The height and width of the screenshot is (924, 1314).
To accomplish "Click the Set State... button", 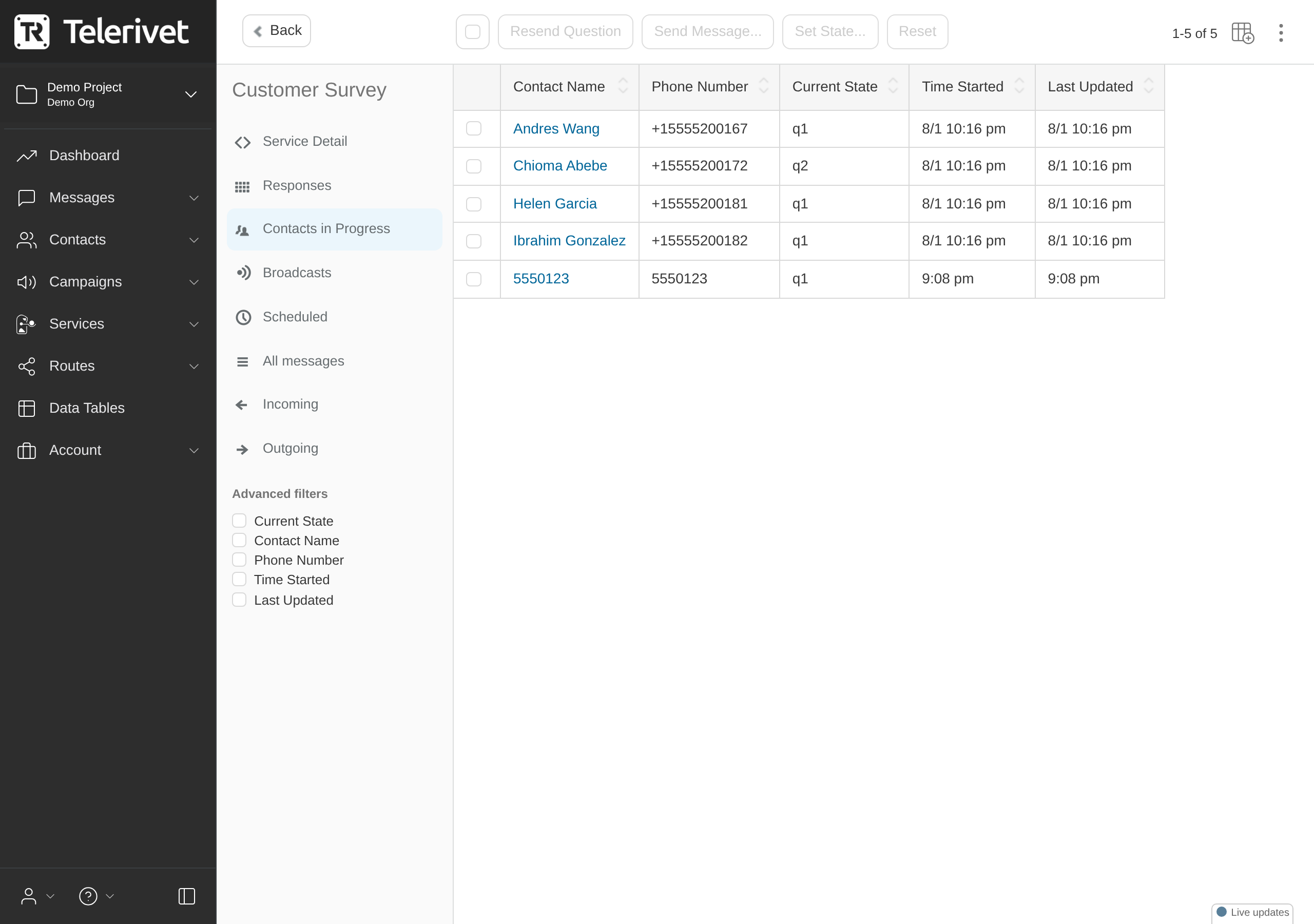I will tap(830, 31).
